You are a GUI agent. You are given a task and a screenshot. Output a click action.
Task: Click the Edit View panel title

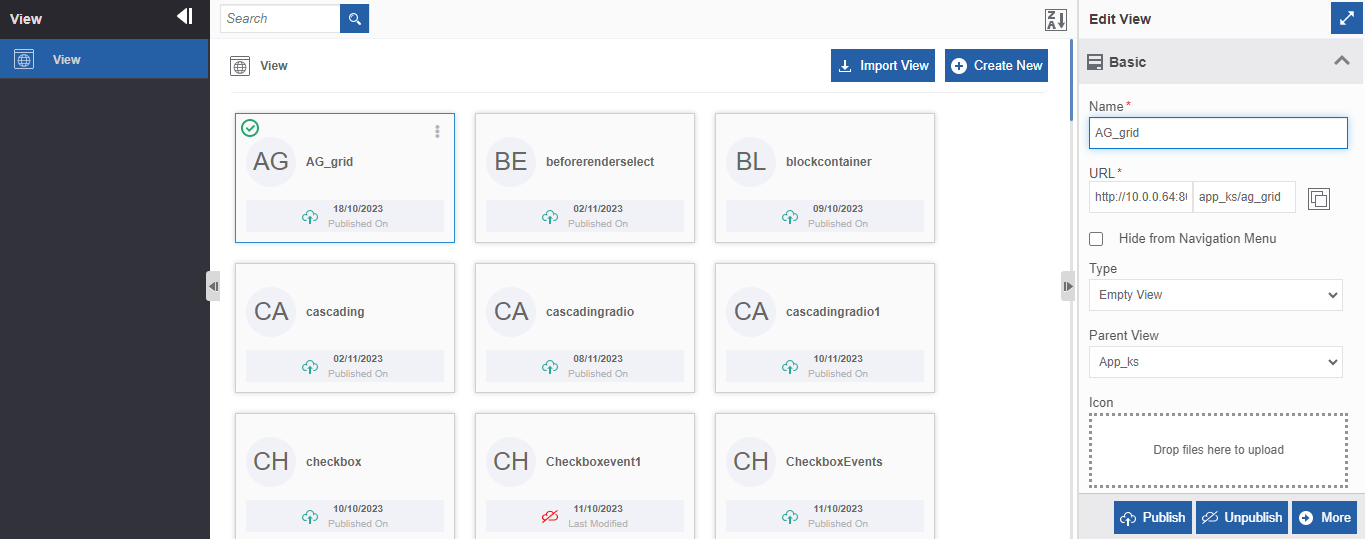point(1120,19)
